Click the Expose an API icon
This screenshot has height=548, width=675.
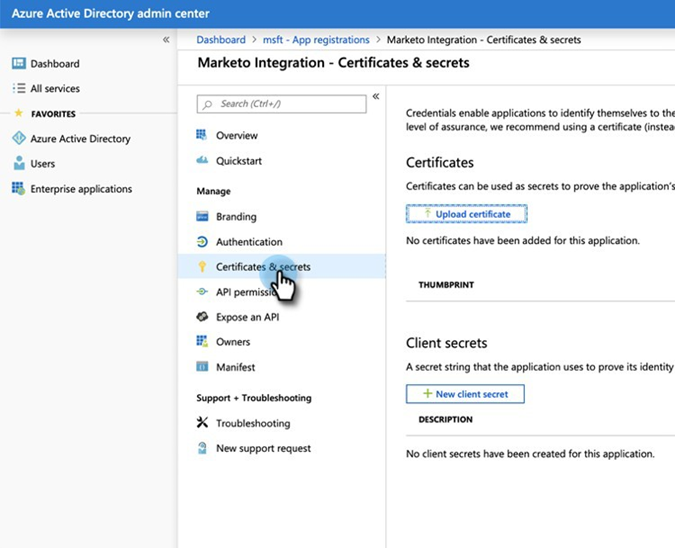[202, 317]
